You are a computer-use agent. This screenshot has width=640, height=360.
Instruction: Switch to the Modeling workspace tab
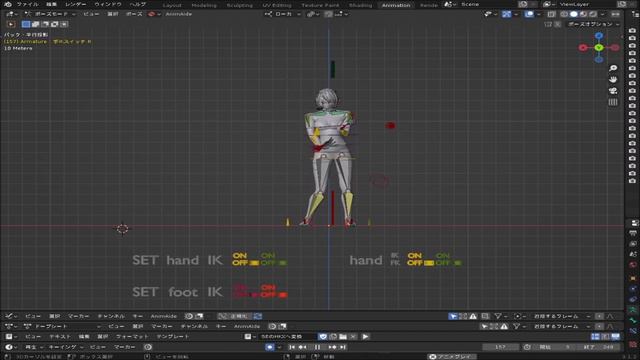(204, 5)
